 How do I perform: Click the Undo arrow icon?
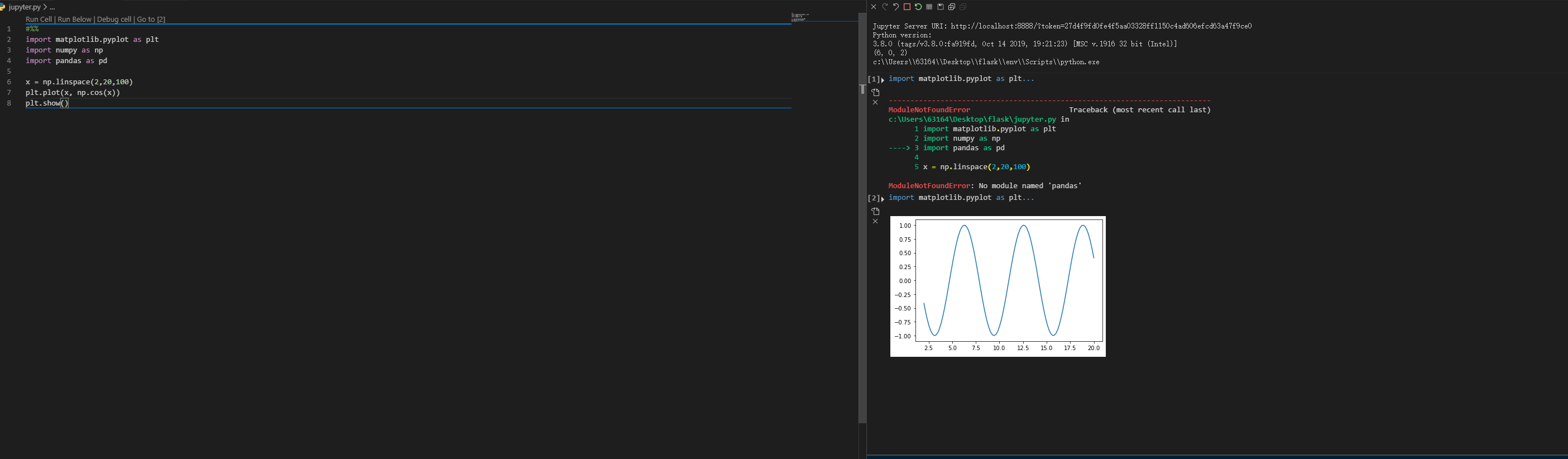point(895,7)
